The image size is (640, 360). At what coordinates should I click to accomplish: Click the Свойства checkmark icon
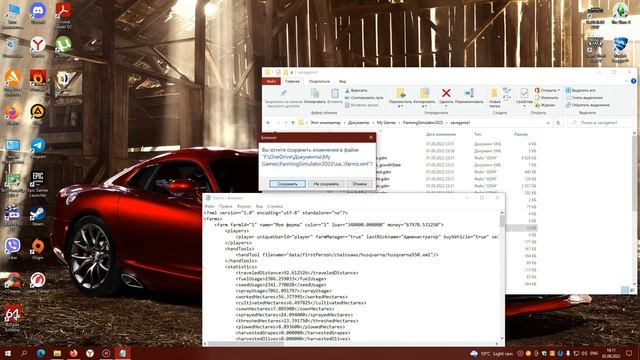524,93
